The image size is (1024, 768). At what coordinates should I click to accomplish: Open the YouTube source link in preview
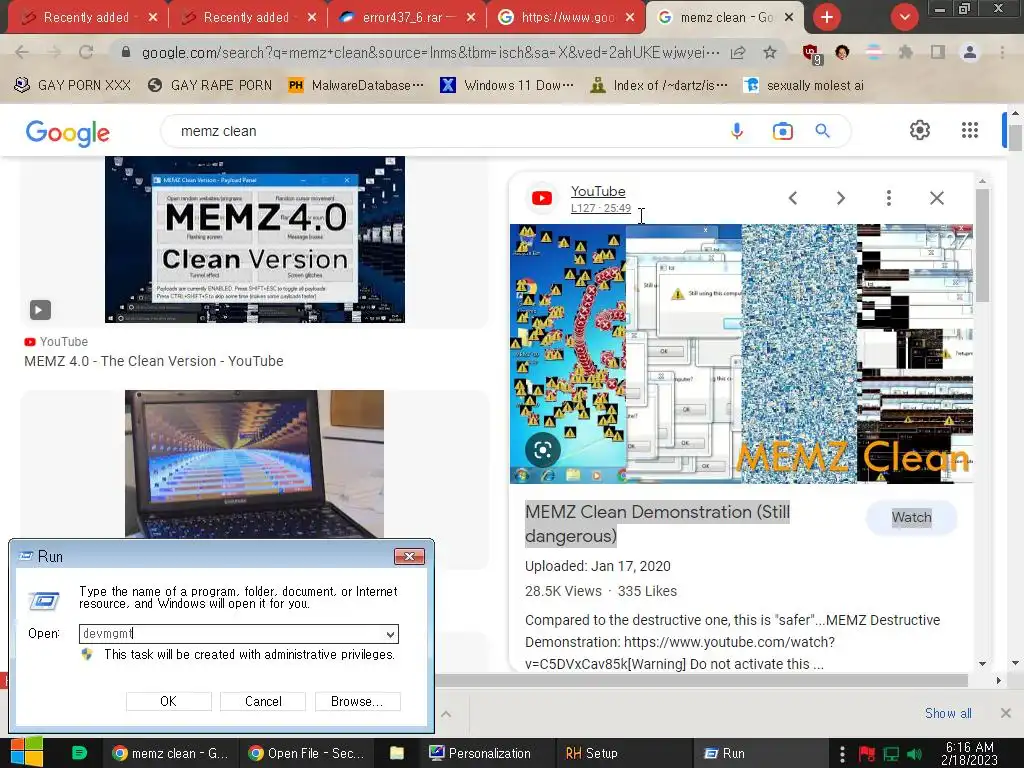point(598,191)
